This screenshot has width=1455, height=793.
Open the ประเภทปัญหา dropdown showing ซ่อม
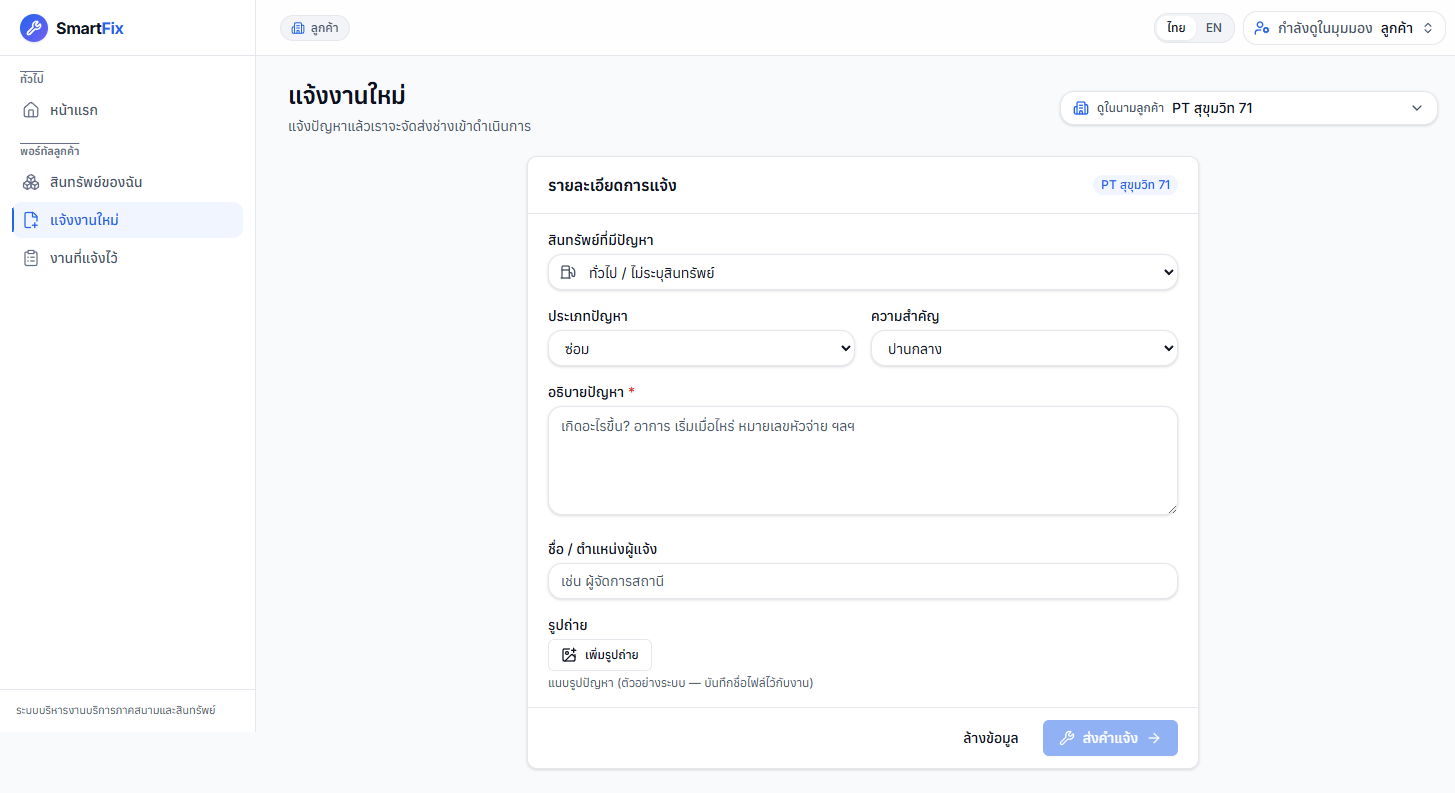[701, 349]
